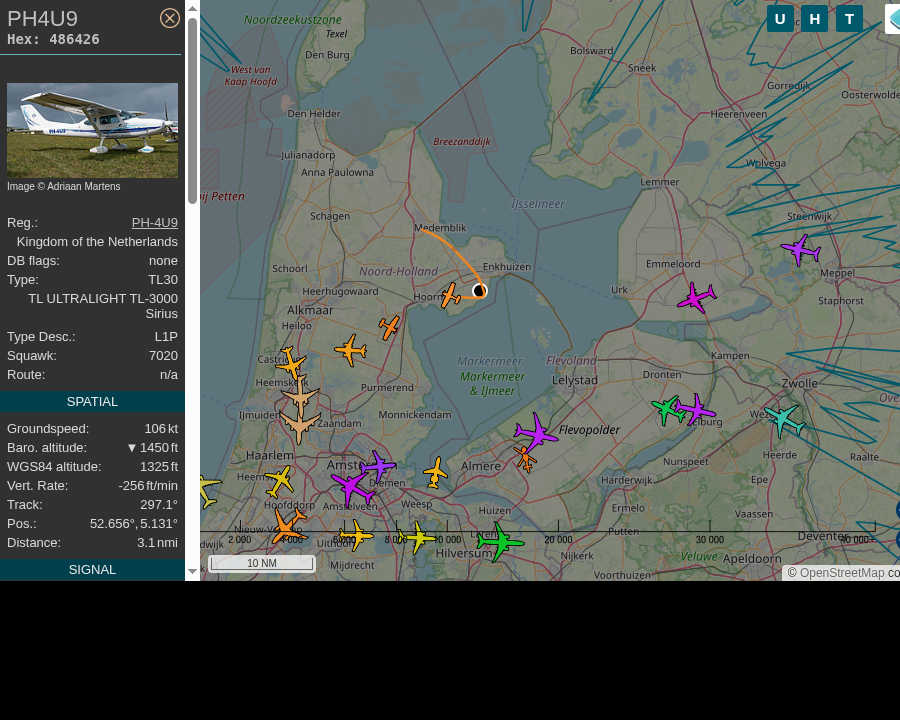Click the orange jet below Hoofddorp
Viewport: 900px width, 720px height.
[x=288, y=527]
